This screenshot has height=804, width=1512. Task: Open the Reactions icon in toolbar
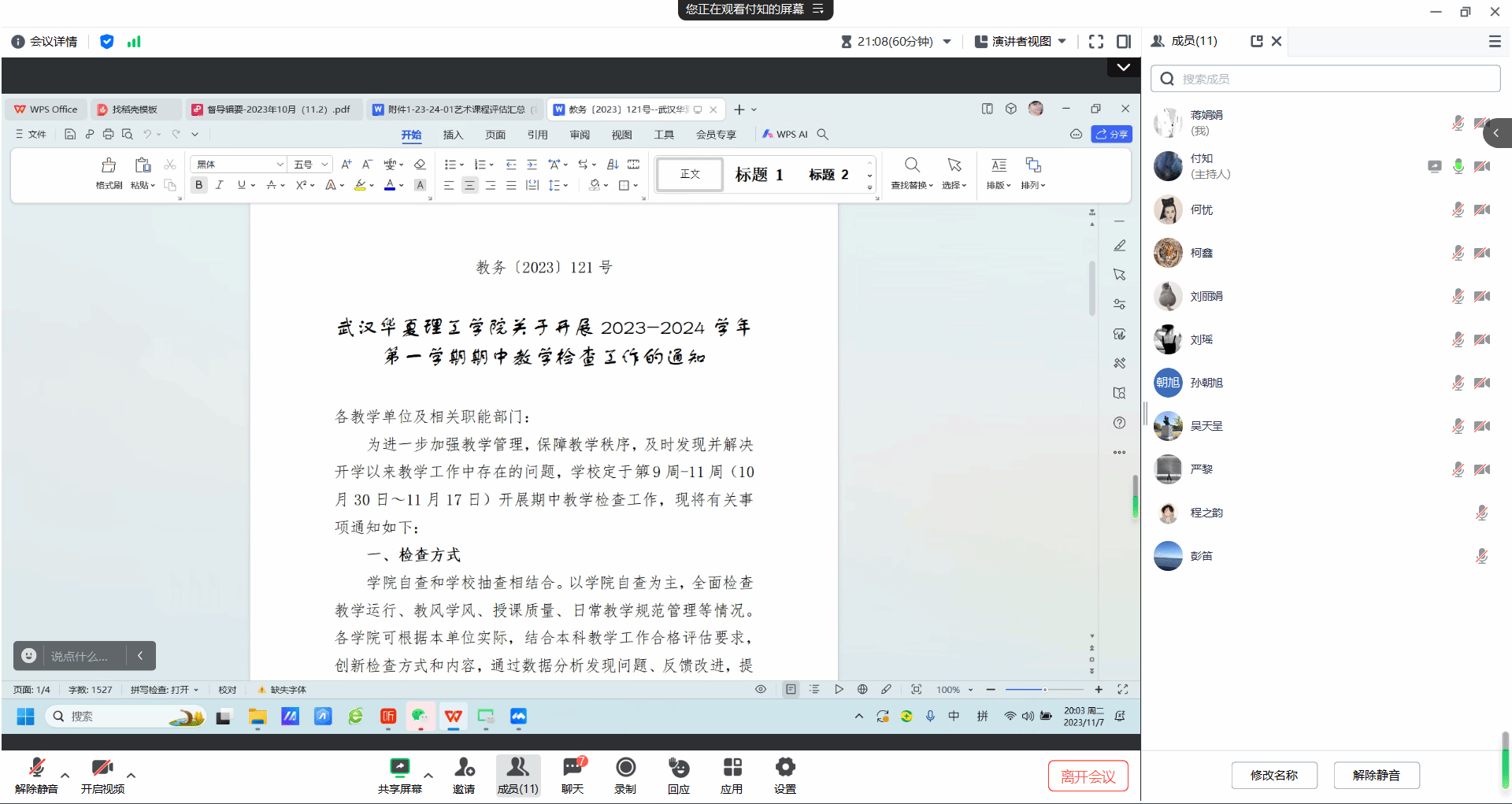click(x=678, y=768)
